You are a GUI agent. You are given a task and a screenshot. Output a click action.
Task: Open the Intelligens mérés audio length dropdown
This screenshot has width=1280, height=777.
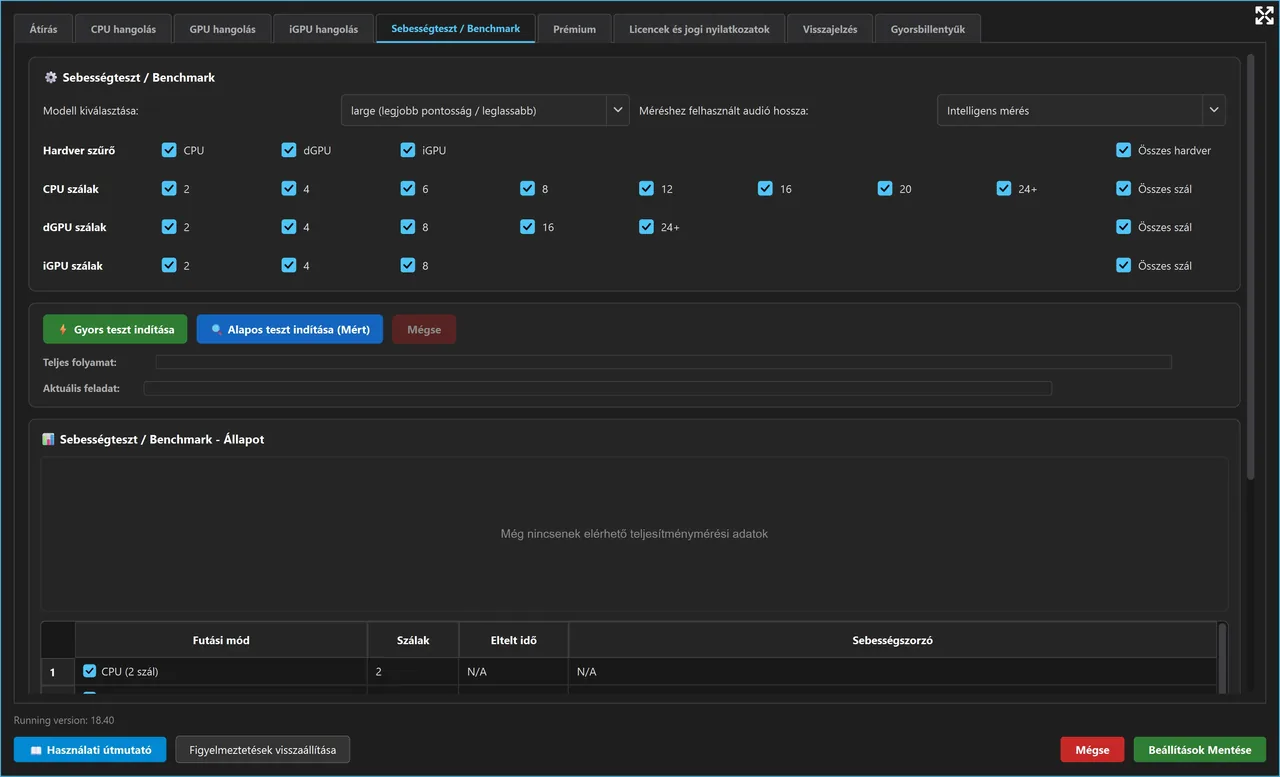click(1081, 110)
